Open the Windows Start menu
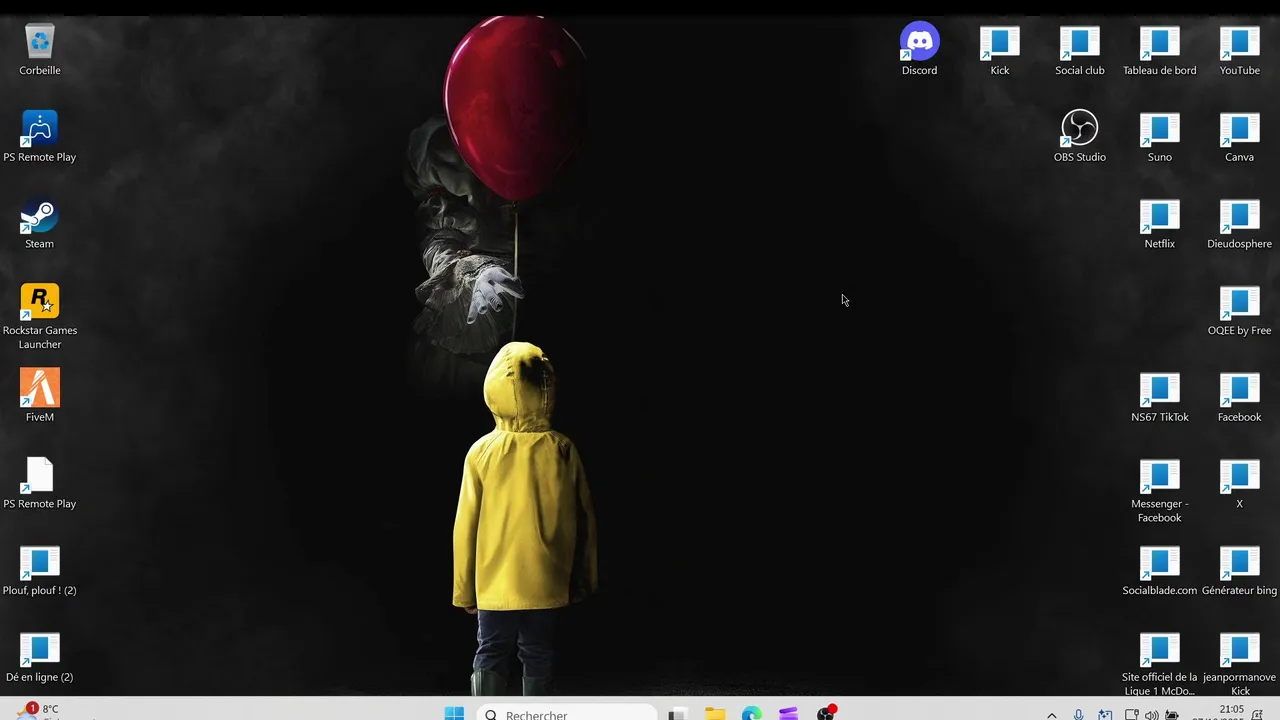The height and width of the screenshot is (720, 1280). click(454, 713)
